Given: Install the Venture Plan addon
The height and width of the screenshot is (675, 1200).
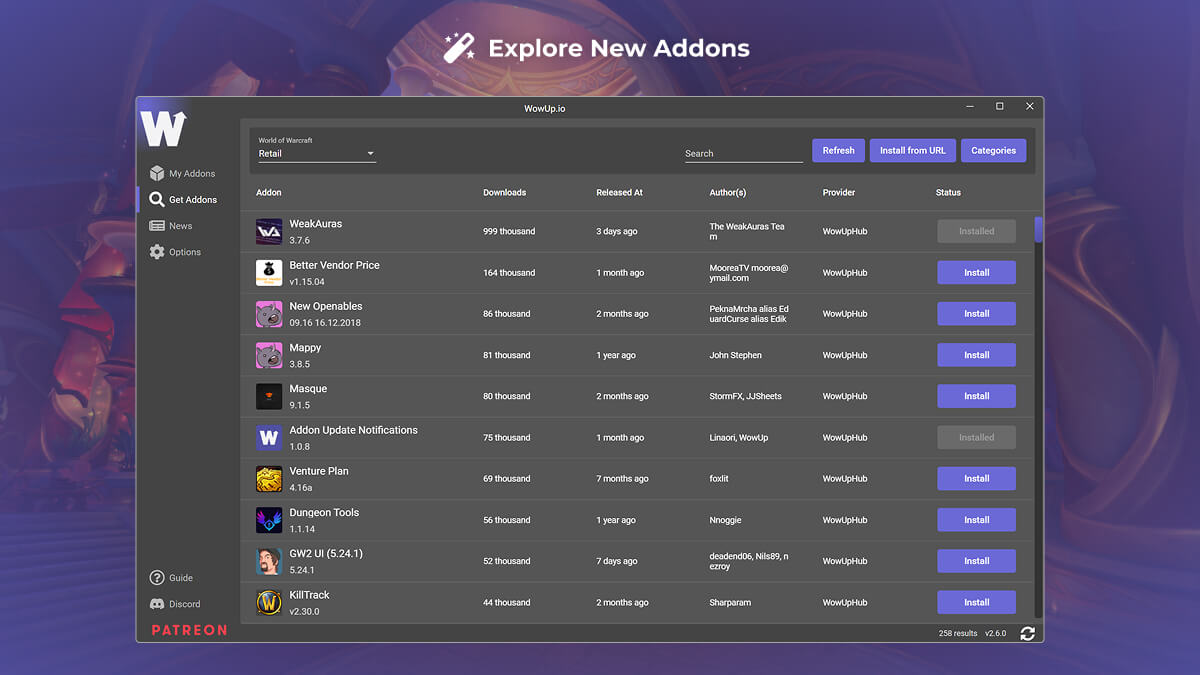Looking at the screenshot, I should tap(976, 479).
